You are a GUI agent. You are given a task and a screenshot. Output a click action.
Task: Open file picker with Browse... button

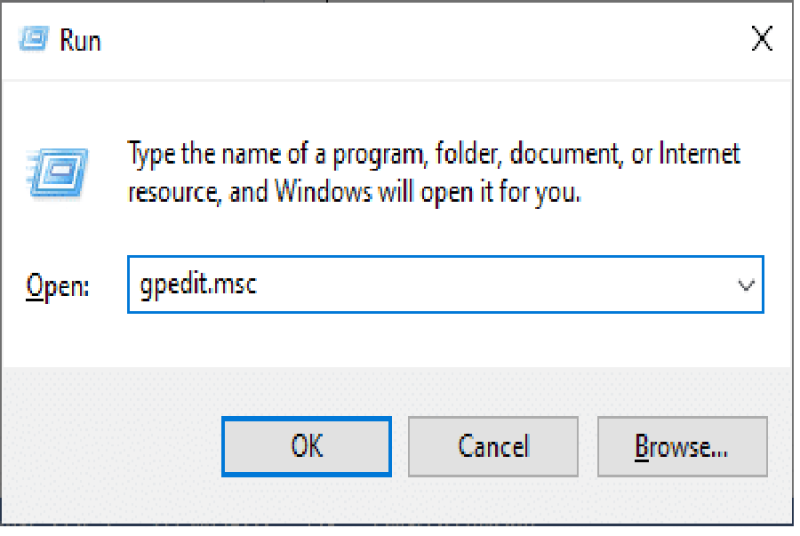[x=682, y=447]
